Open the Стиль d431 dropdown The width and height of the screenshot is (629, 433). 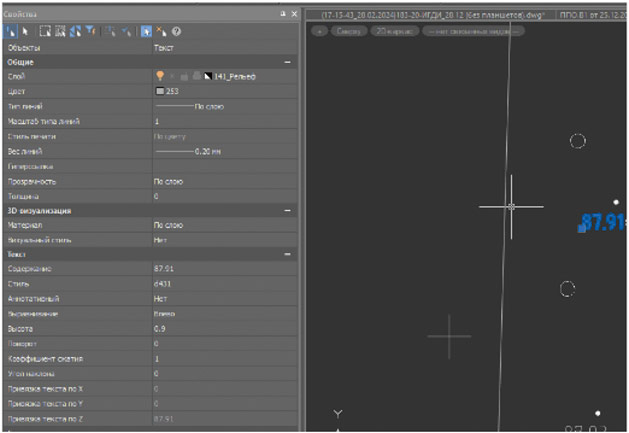coord(225,284)
